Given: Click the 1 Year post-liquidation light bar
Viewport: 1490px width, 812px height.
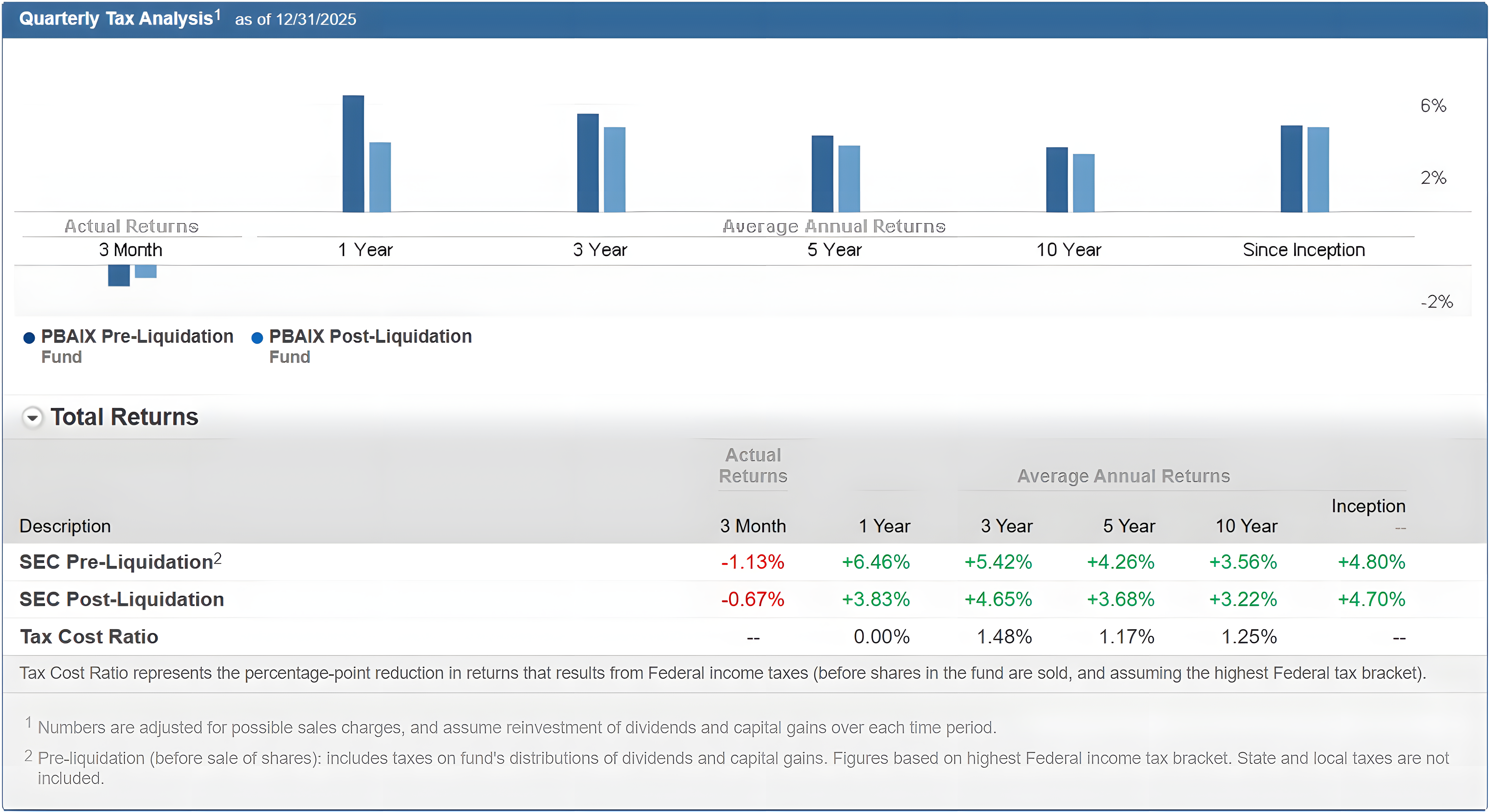Looking at the screenshot, I should click(x=380, y=177).
